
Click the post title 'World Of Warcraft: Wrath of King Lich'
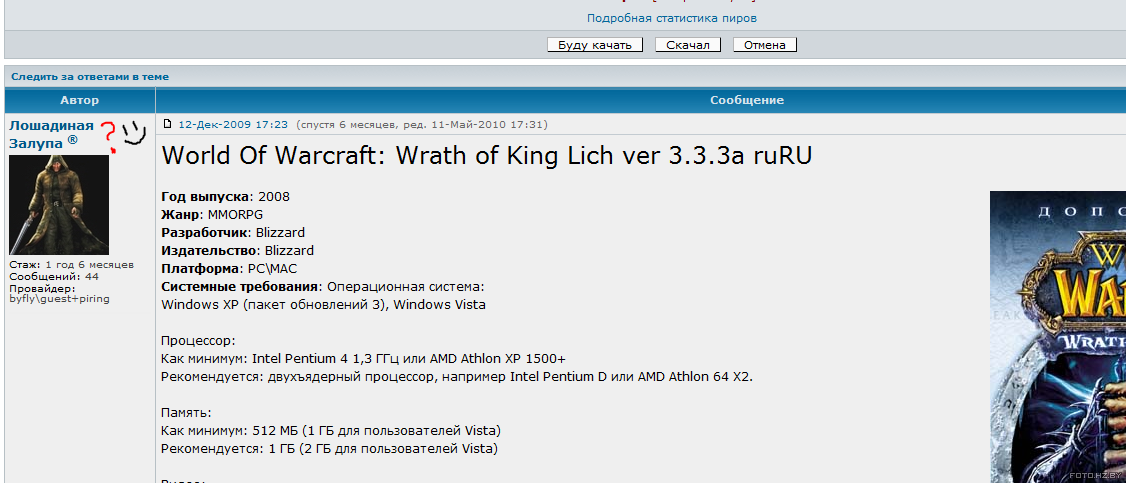[487, 156]
